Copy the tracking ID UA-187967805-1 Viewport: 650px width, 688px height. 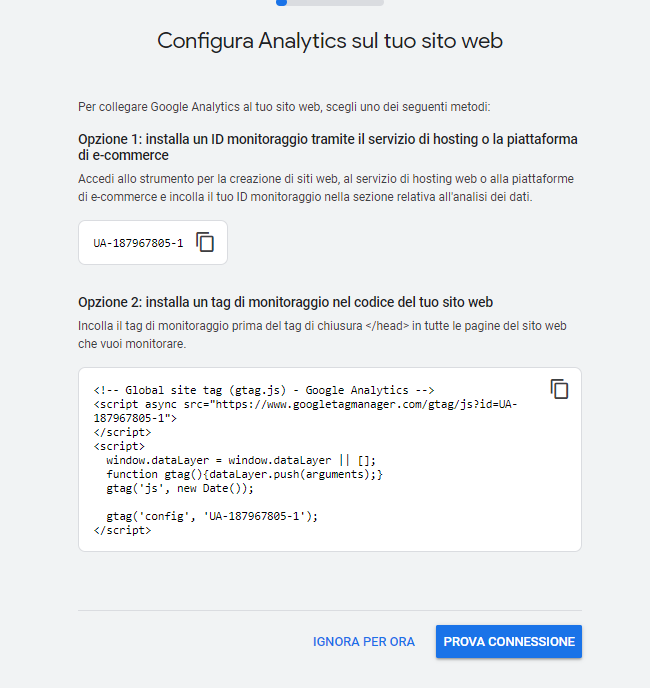[x=205, y=242]
